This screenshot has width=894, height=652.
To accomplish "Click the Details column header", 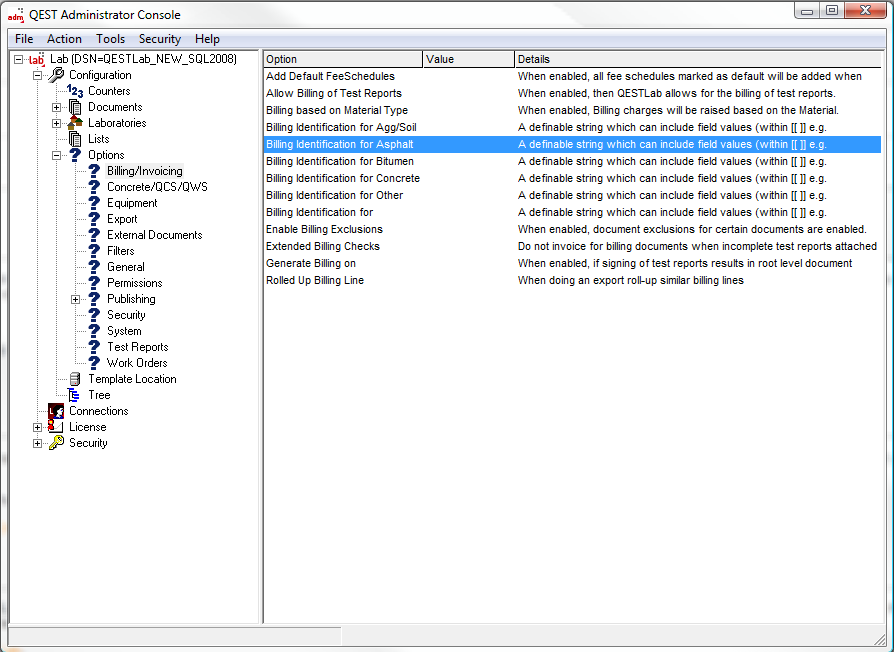I will pyautogui.click(x=697, y=59).
